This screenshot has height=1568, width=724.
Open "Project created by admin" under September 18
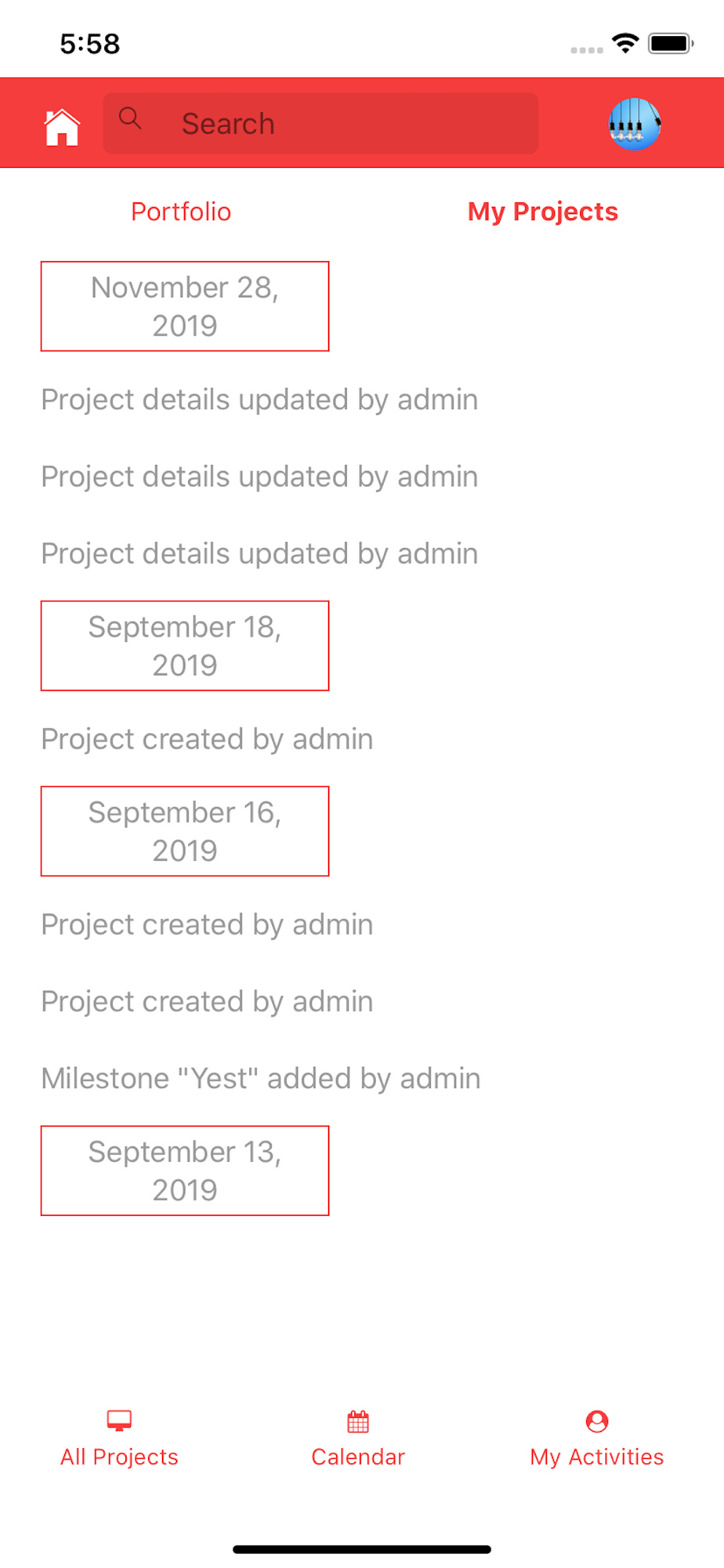(207, 739)
